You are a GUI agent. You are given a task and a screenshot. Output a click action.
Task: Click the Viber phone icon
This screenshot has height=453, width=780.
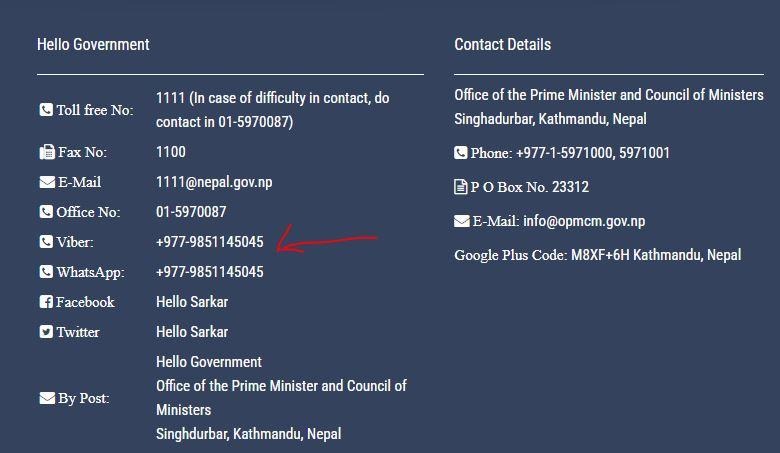(46, 242)
